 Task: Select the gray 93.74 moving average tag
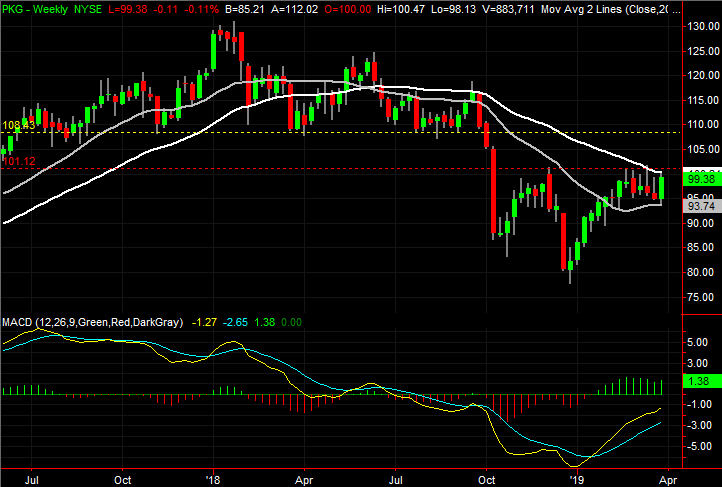coord(702,206)
